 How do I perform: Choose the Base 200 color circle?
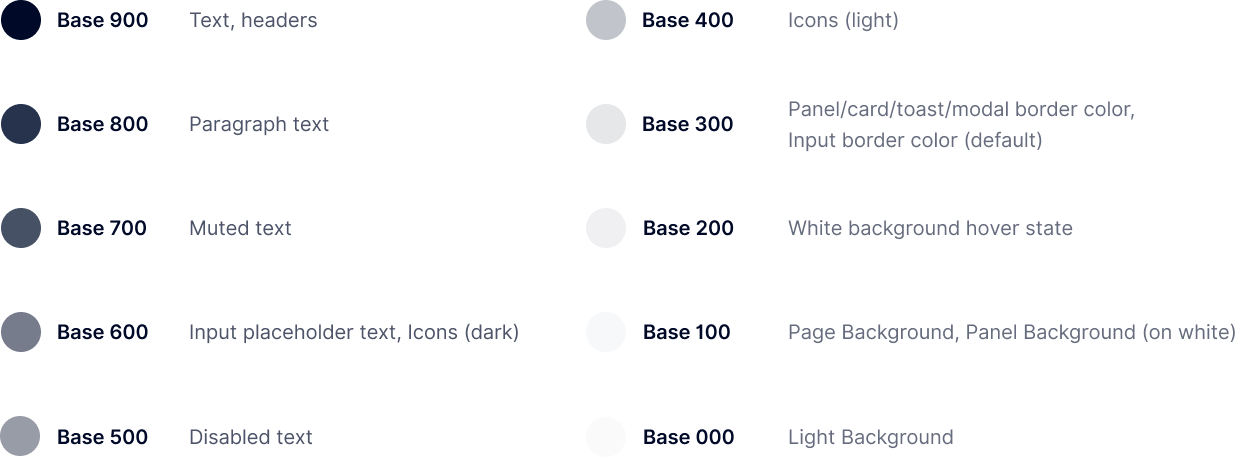pos(606,228)
